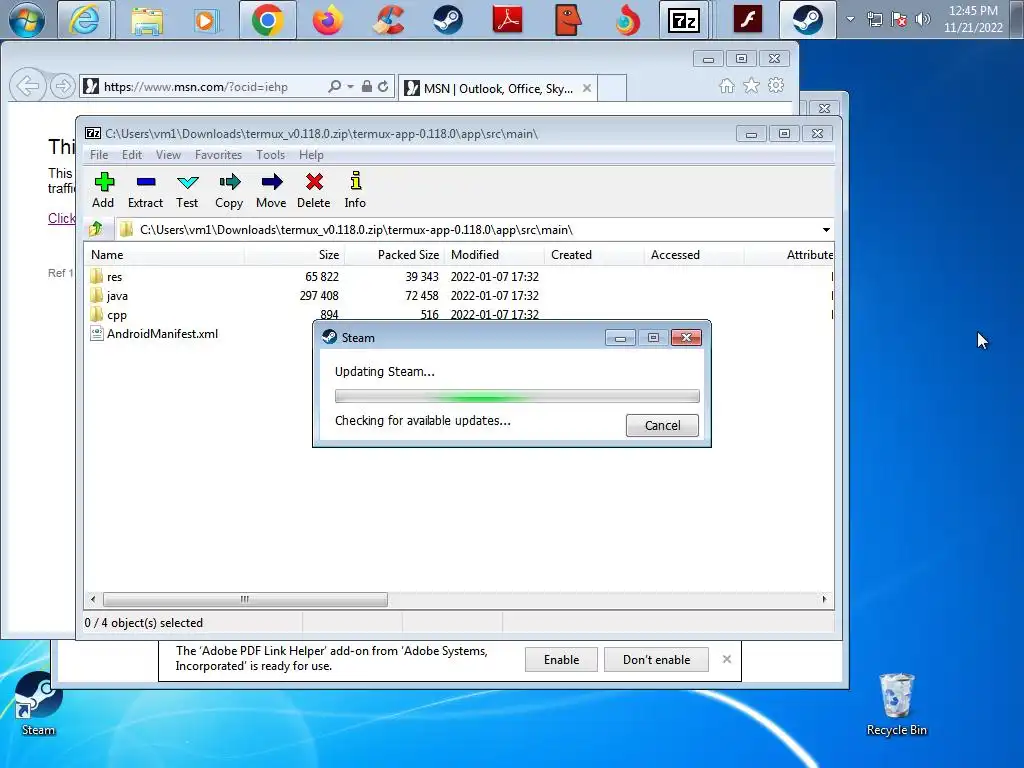Click the search magnifier in address bar
The image size is (1024, 768).
pyautogui.click(x=335, y=86)
